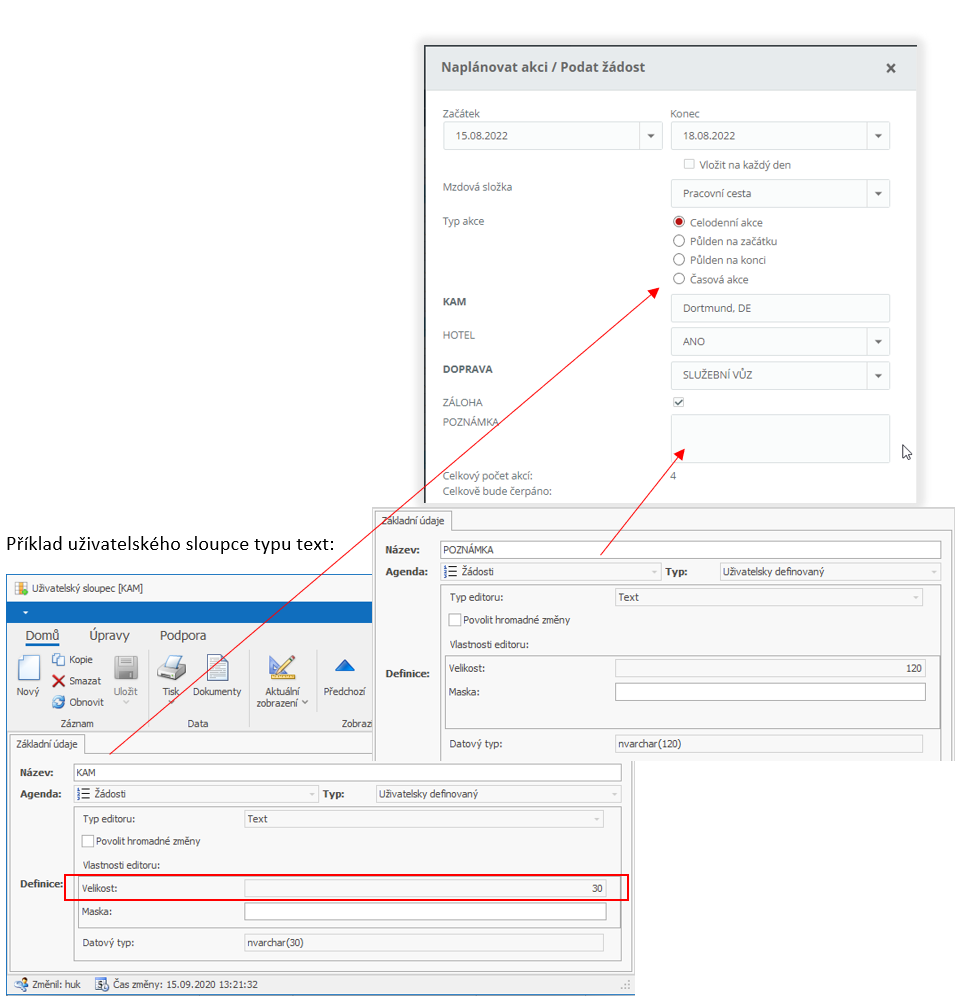
Task: Expand Mzdová složka Pracovní cesta dropdown
Action: [x=878, y=194]
